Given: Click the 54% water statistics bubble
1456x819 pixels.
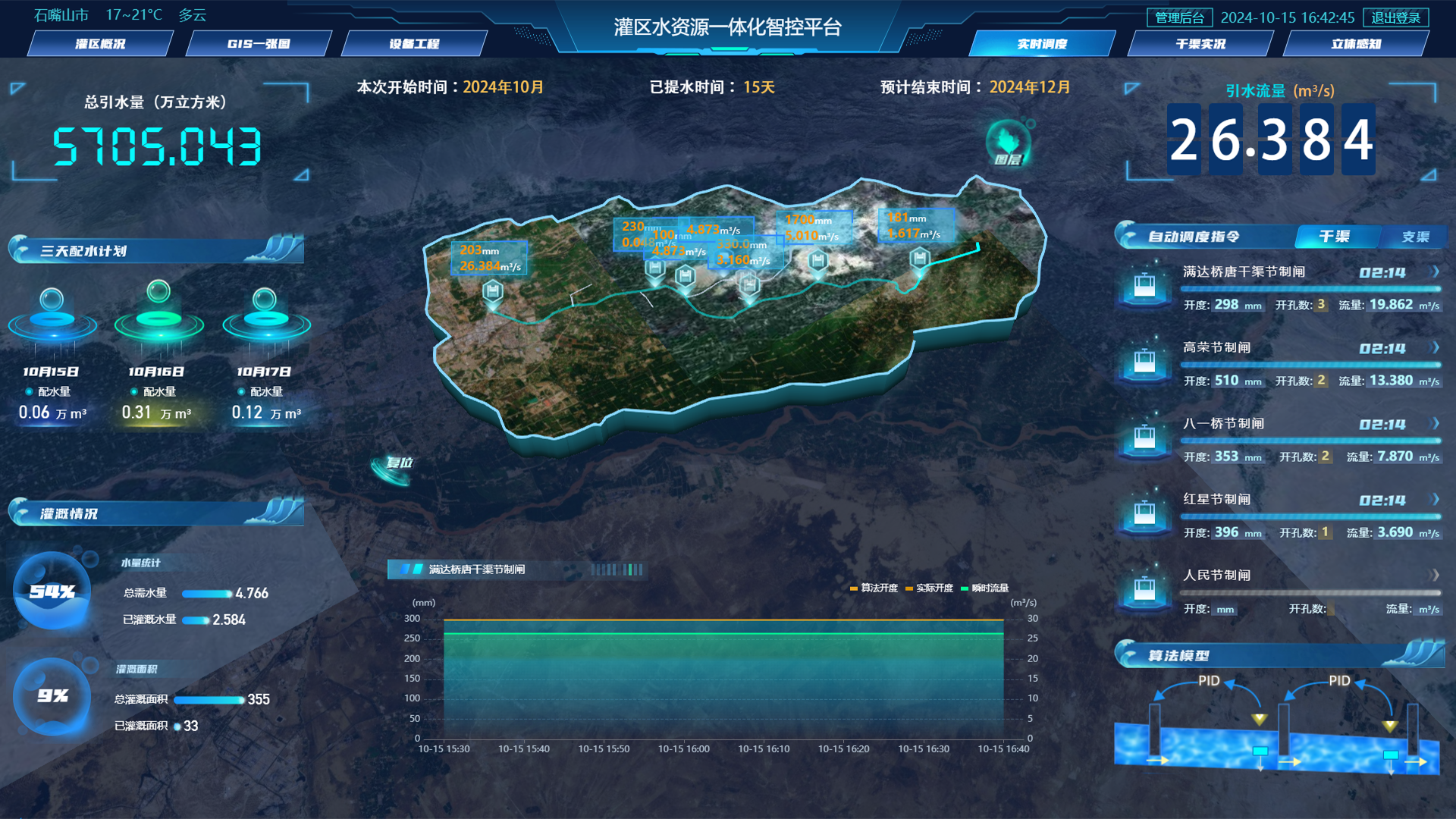Looking at the screenshot, I should [x=52, y=591].
